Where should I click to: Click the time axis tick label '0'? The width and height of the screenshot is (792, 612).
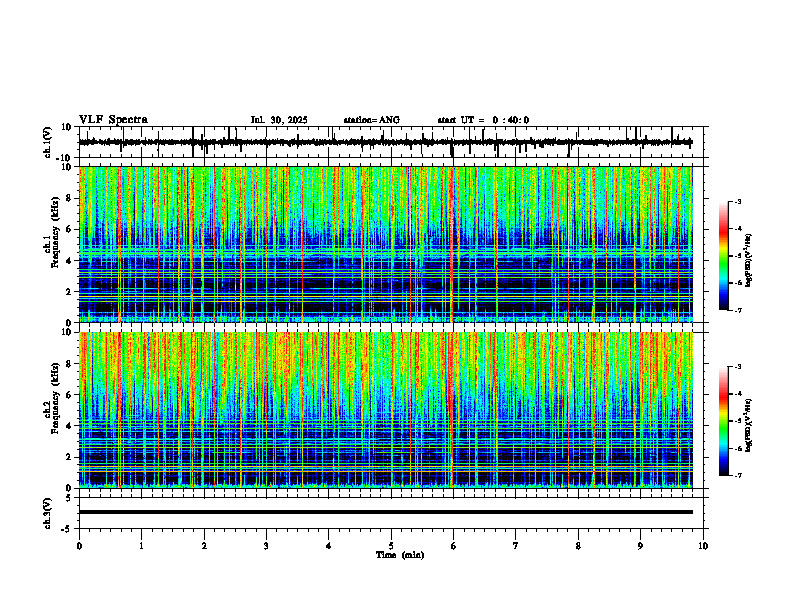[79, 546]
